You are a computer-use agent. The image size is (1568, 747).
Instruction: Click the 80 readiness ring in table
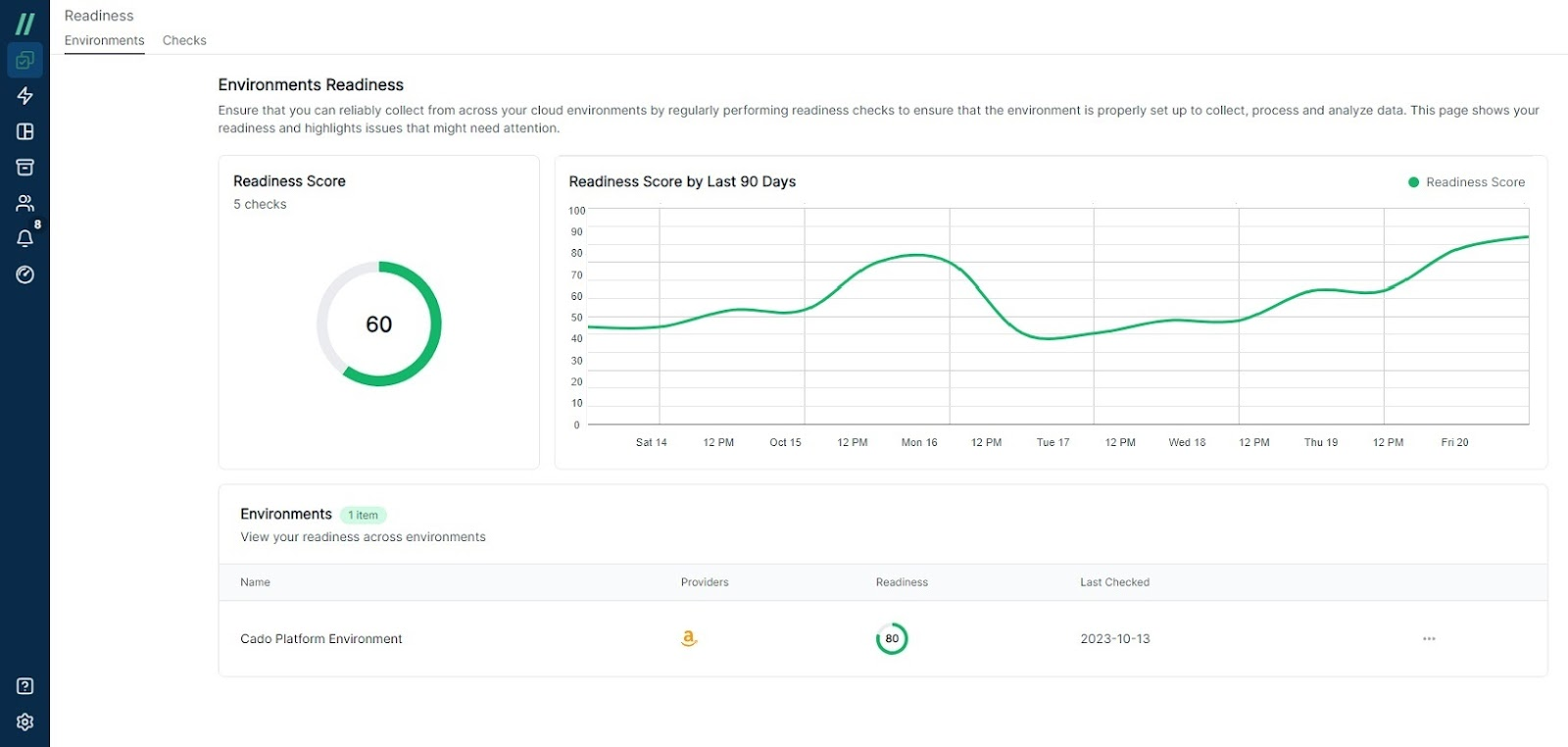coord(892,638)
